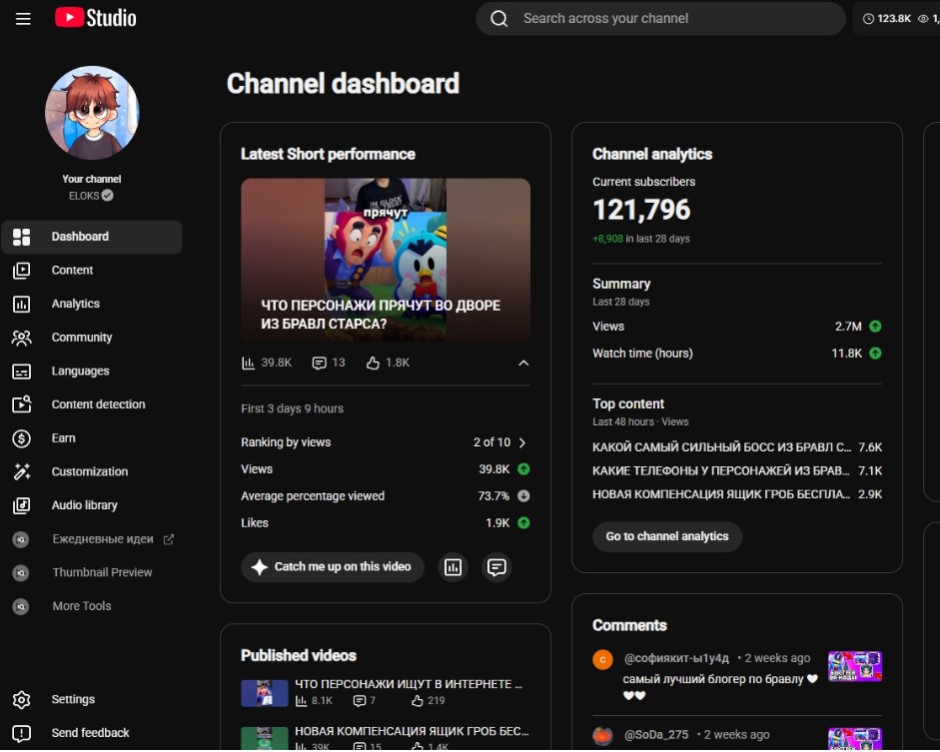Screen dimensions: 940x752
Task: Open Content detection in sidebar
Action: click(92, 405)
